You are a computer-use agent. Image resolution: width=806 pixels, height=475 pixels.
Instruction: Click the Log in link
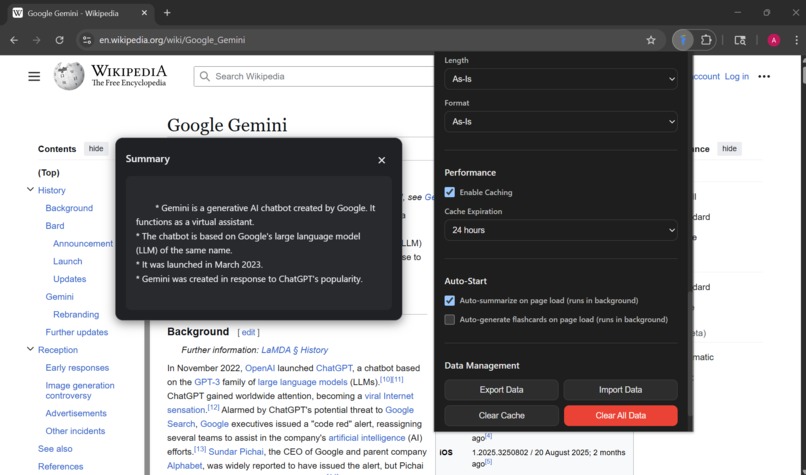(737, 77)
